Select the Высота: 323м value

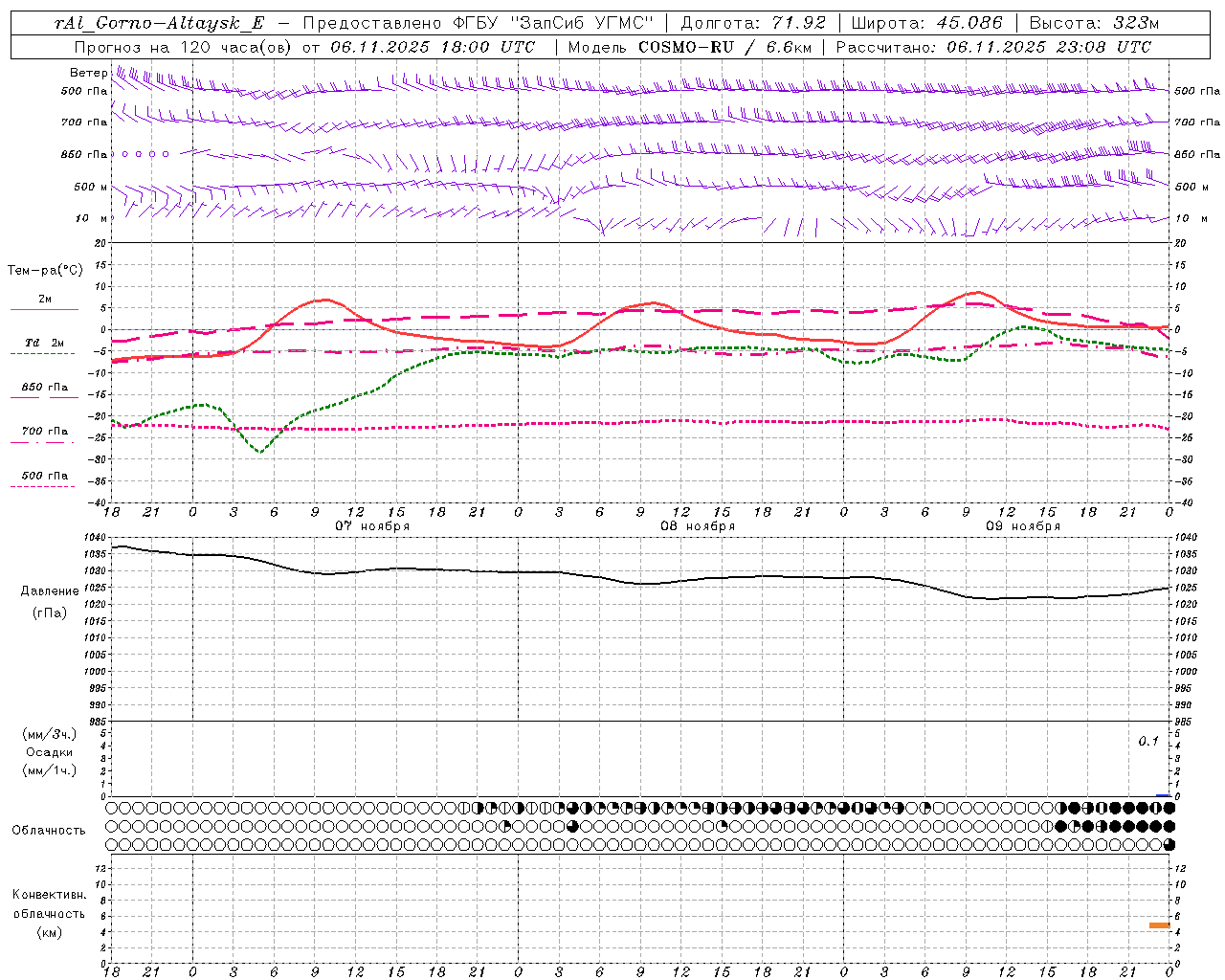point(1094,23)
